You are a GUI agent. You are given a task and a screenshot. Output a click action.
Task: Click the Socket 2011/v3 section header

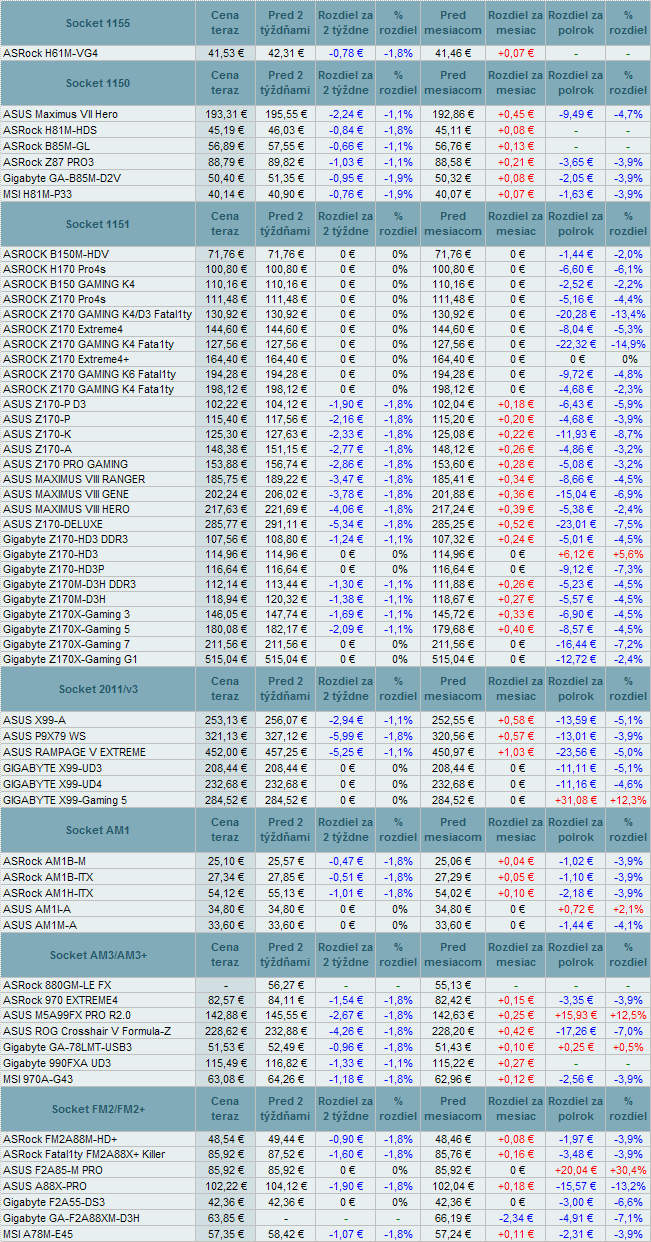97,689
